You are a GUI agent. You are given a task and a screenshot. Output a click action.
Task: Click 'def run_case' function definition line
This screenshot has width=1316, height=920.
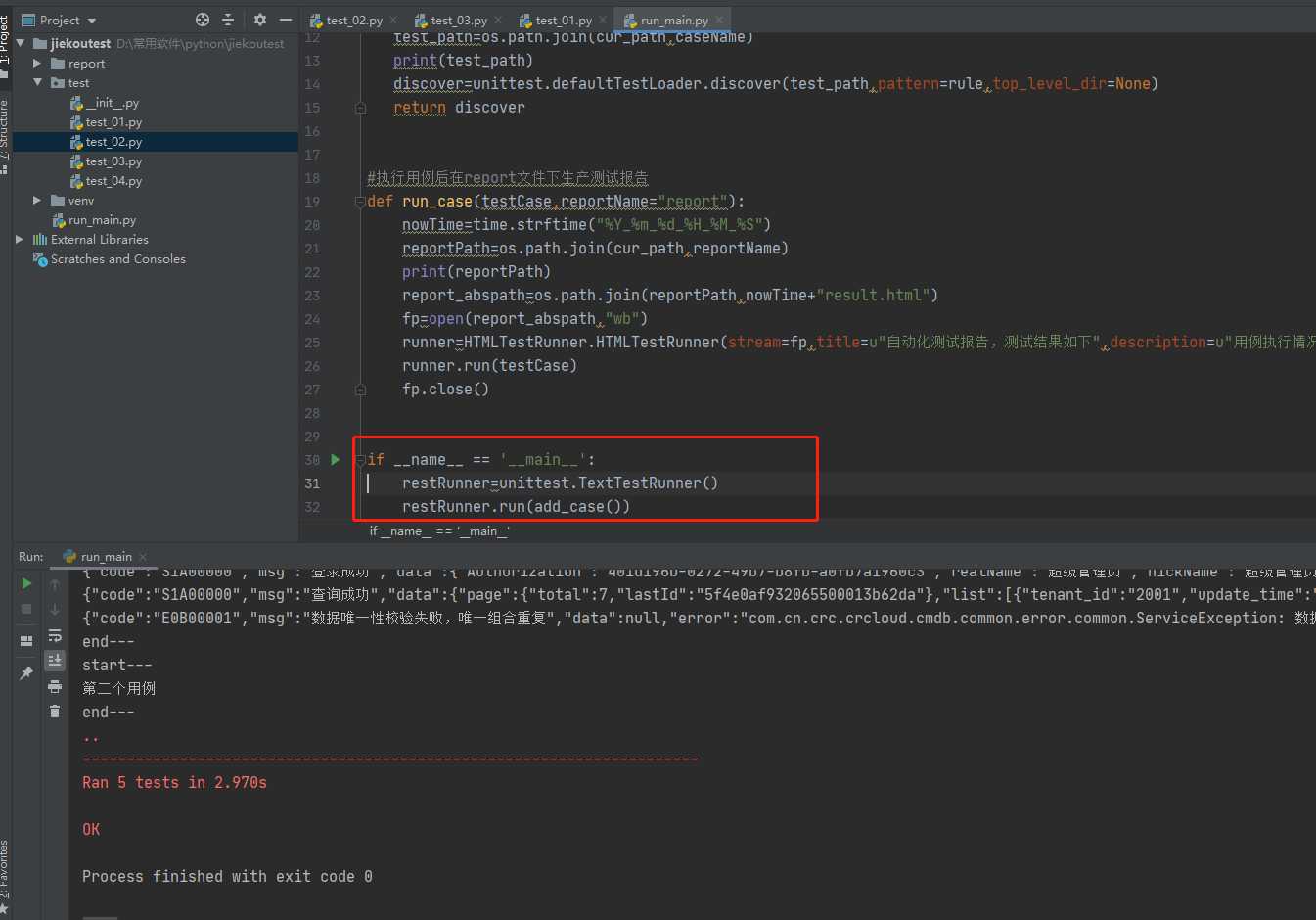tap(556, 201)
